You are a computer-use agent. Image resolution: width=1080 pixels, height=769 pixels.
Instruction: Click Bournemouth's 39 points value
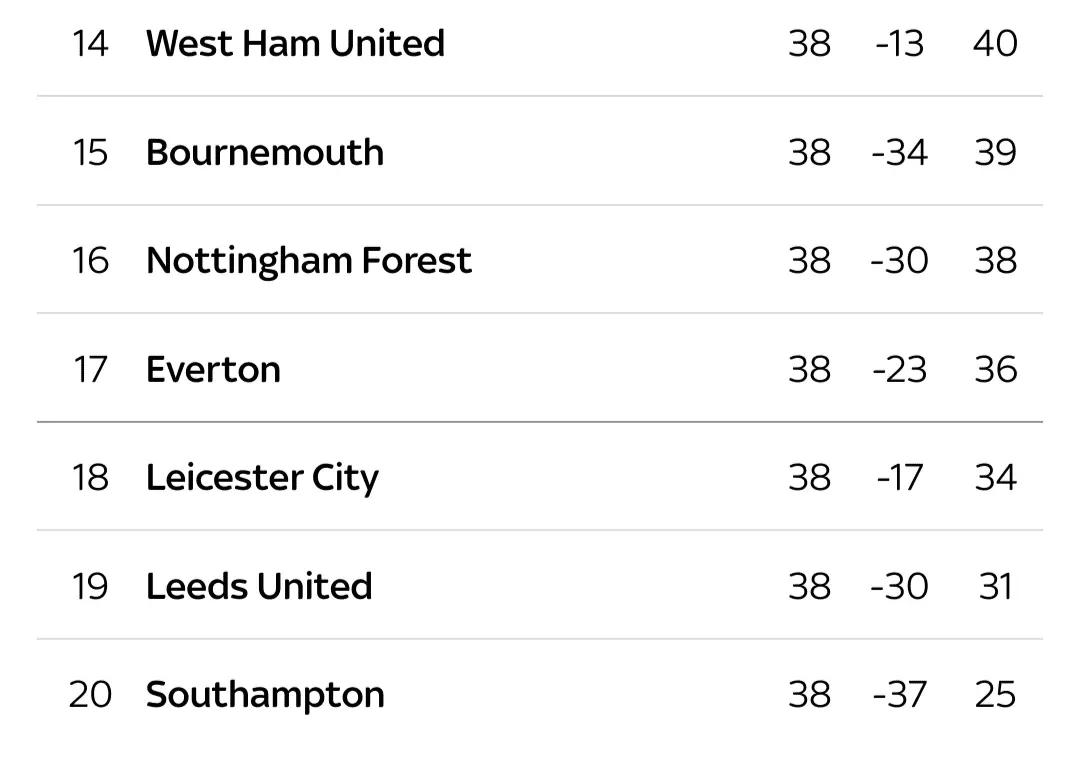point(995,152)
